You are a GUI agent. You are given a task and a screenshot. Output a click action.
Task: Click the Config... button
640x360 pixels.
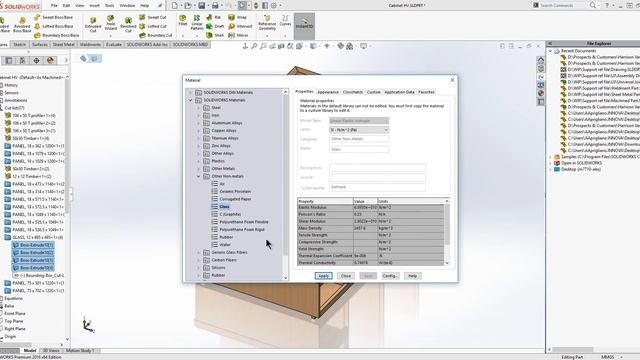point(390,276)
